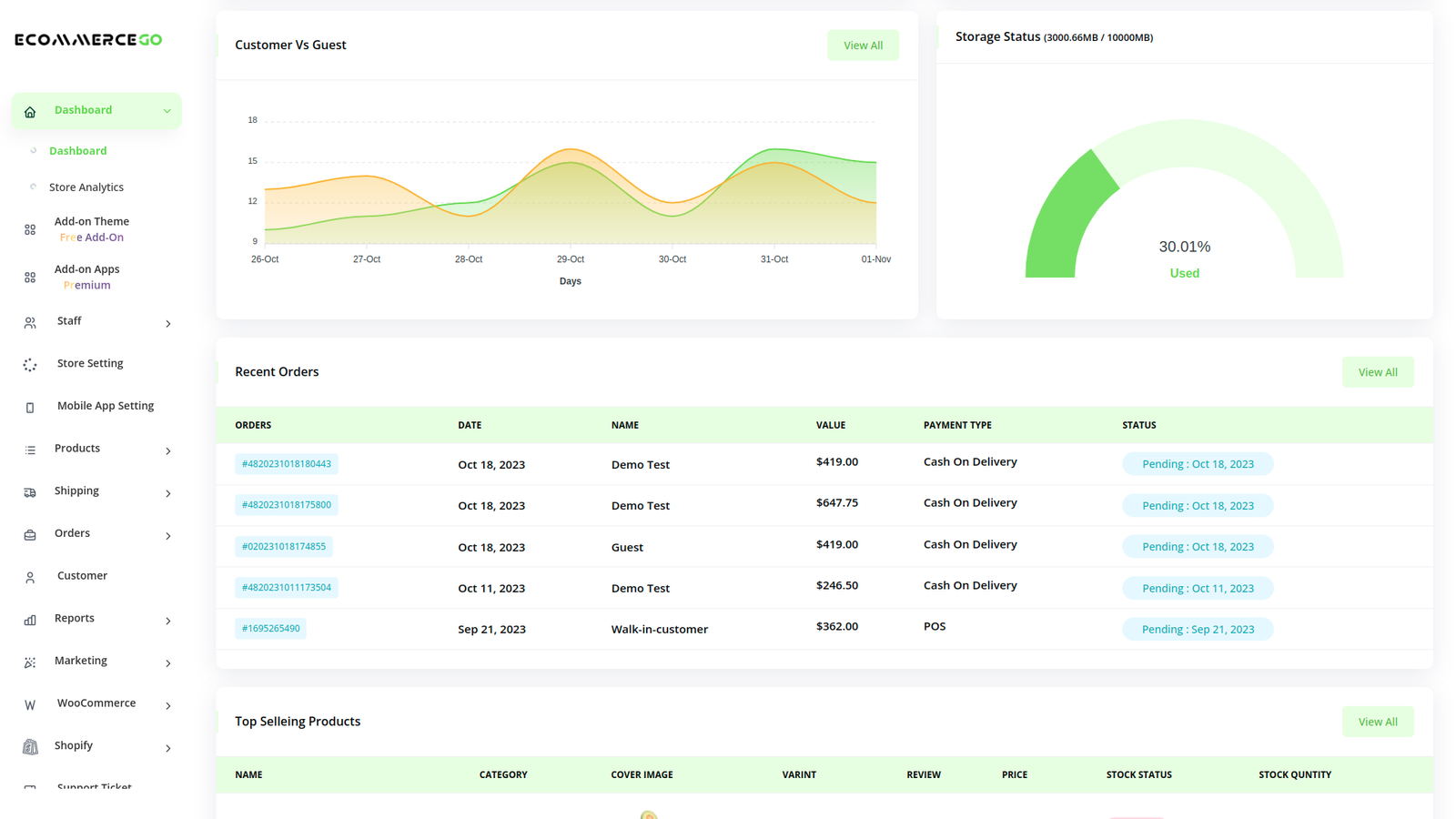Screen dimensions: 1456x819
Task: Expand the Products submenu chevron
Action: click(x=168, y=450)
